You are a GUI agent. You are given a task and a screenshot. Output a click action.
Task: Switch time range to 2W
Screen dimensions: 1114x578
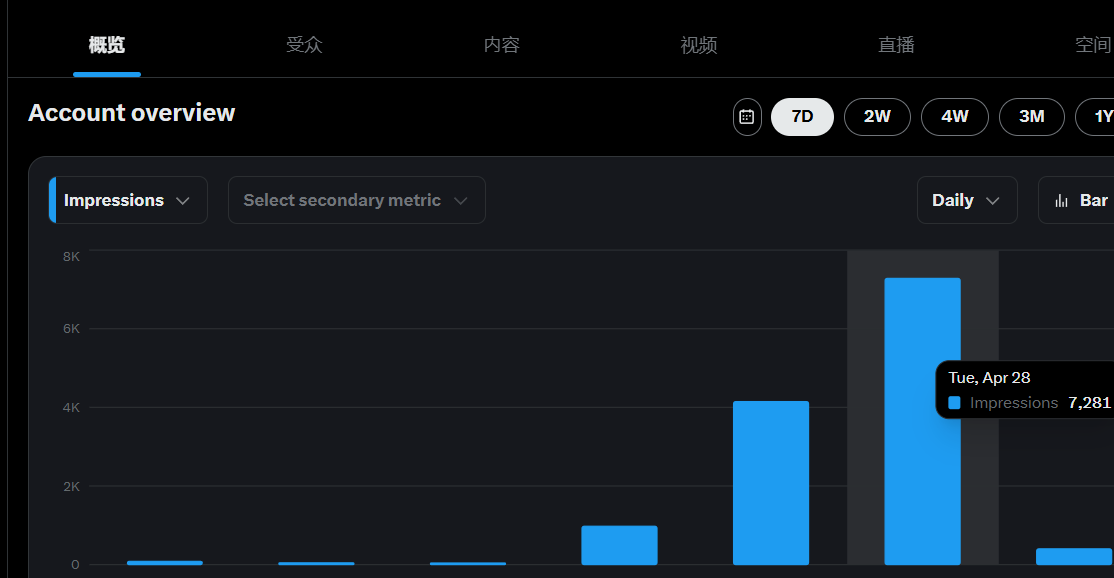click(x=877, y=117)
